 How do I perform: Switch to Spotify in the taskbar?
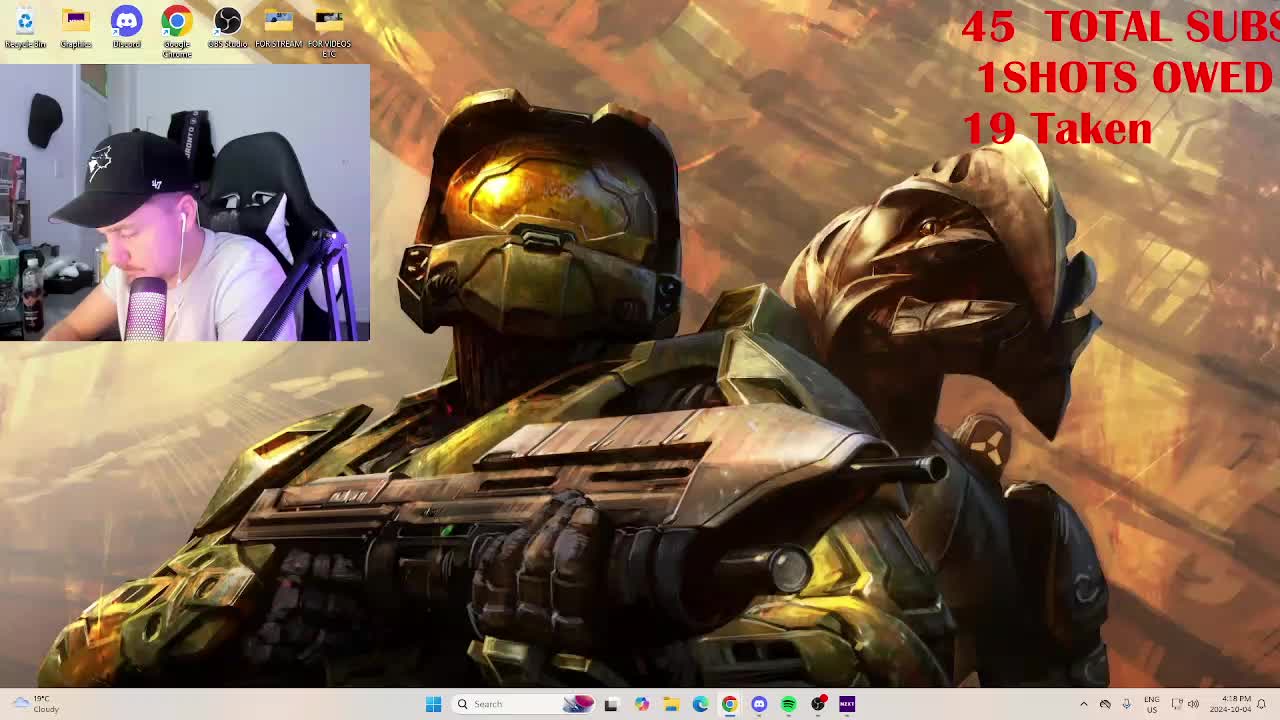point(788,704)
